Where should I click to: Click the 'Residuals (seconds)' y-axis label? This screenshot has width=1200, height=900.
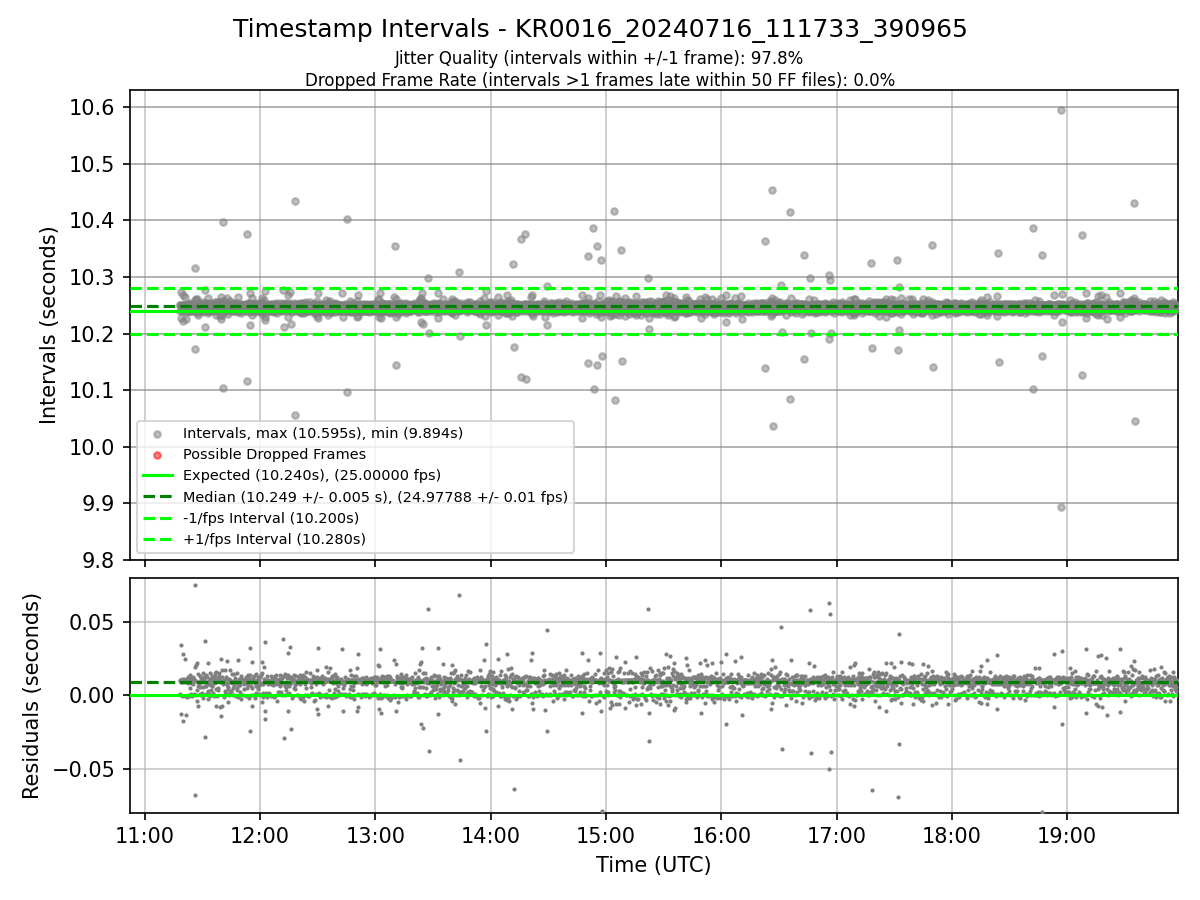pos(31,696)
